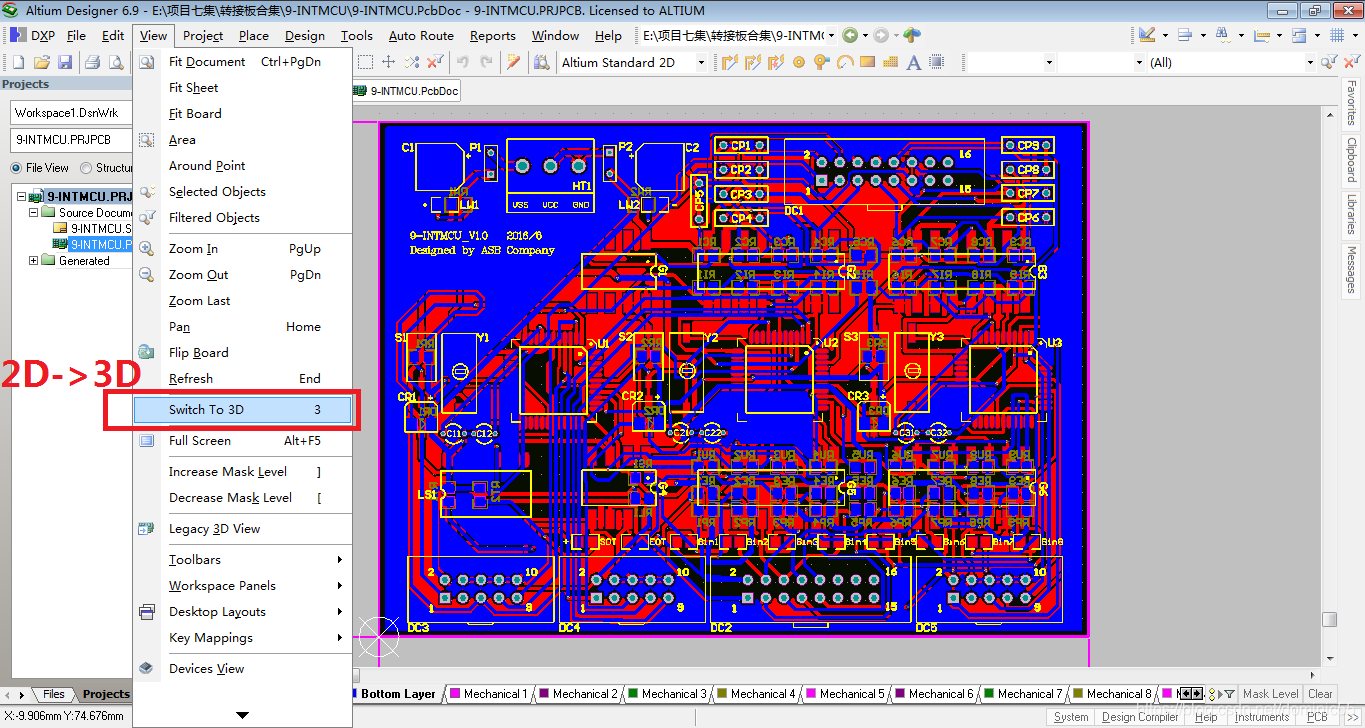Save the document with the floppy icon
The height and width of the screenshot is (728, 1365).
tap(65, 62)
